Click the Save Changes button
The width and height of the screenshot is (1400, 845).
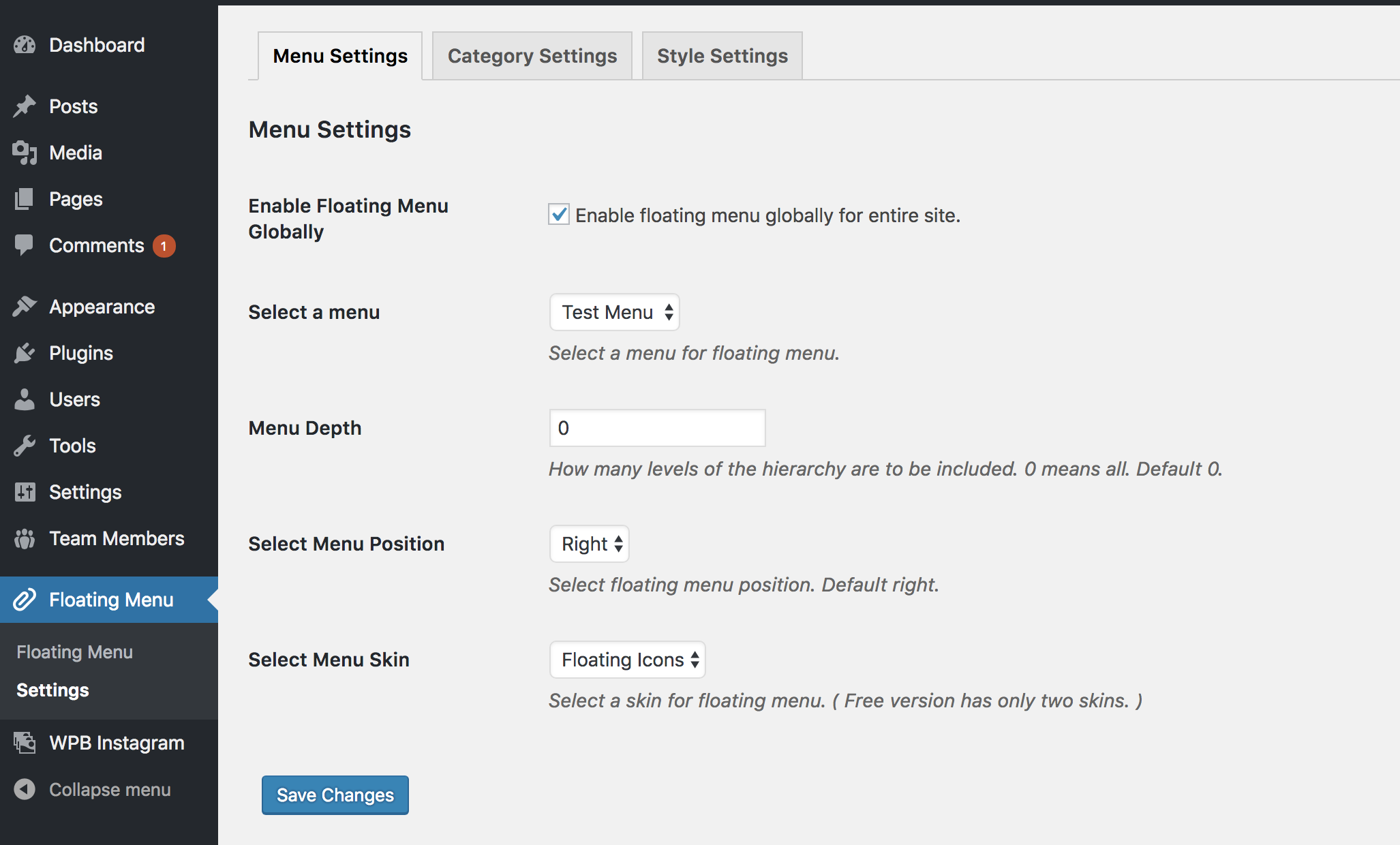pyautogui.click(x=335, y=795)
